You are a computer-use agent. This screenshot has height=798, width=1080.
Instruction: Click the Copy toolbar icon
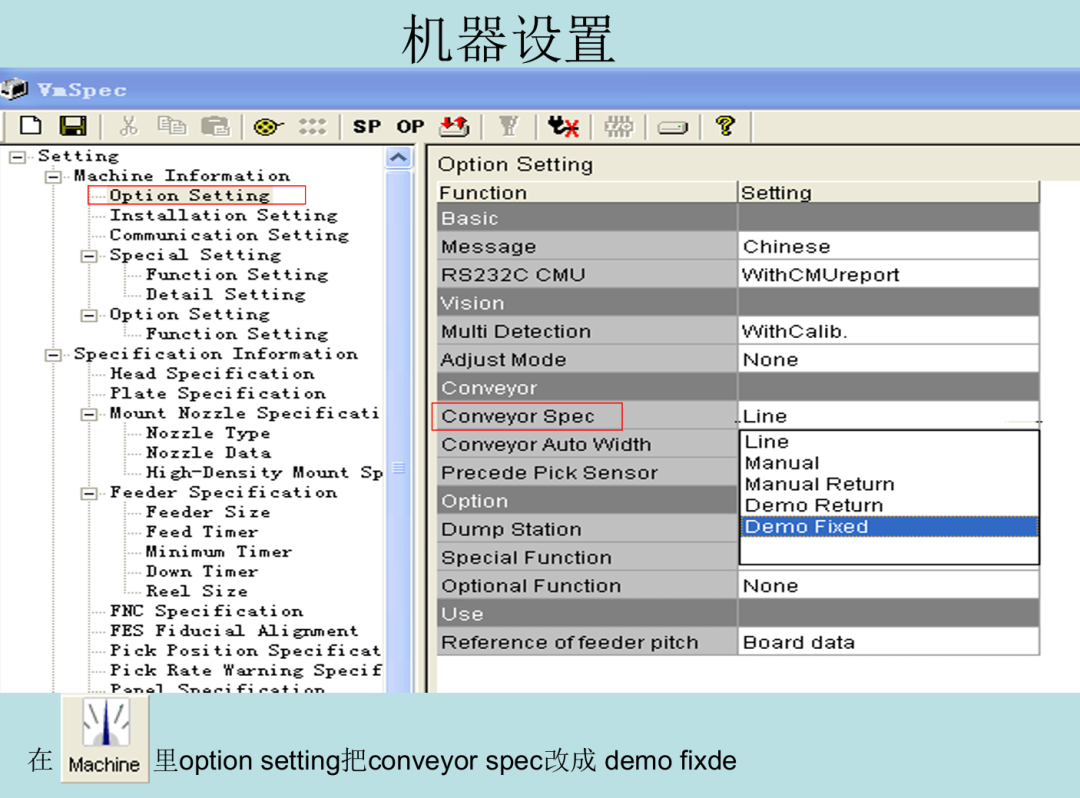(172, 126)
